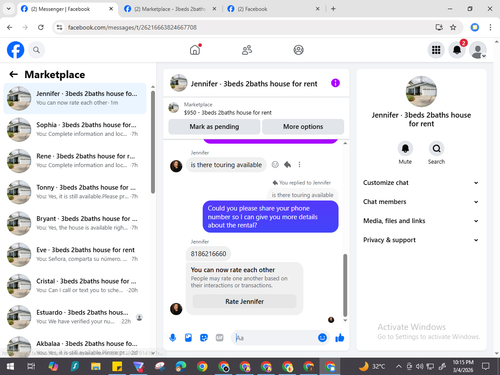500x375 pixels.
Task: Go to the Home feed icon
Action: (195, 50)
